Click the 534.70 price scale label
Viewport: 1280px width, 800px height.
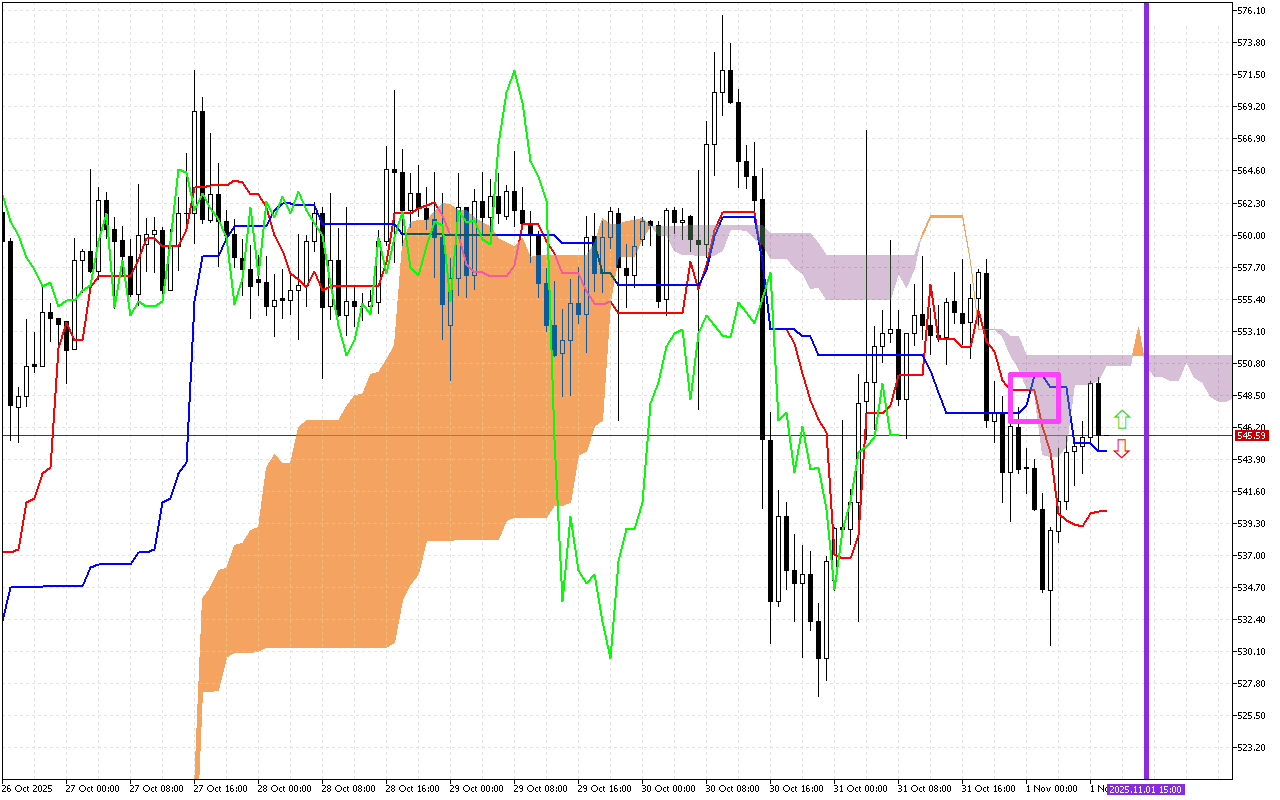click(1251, 588)
